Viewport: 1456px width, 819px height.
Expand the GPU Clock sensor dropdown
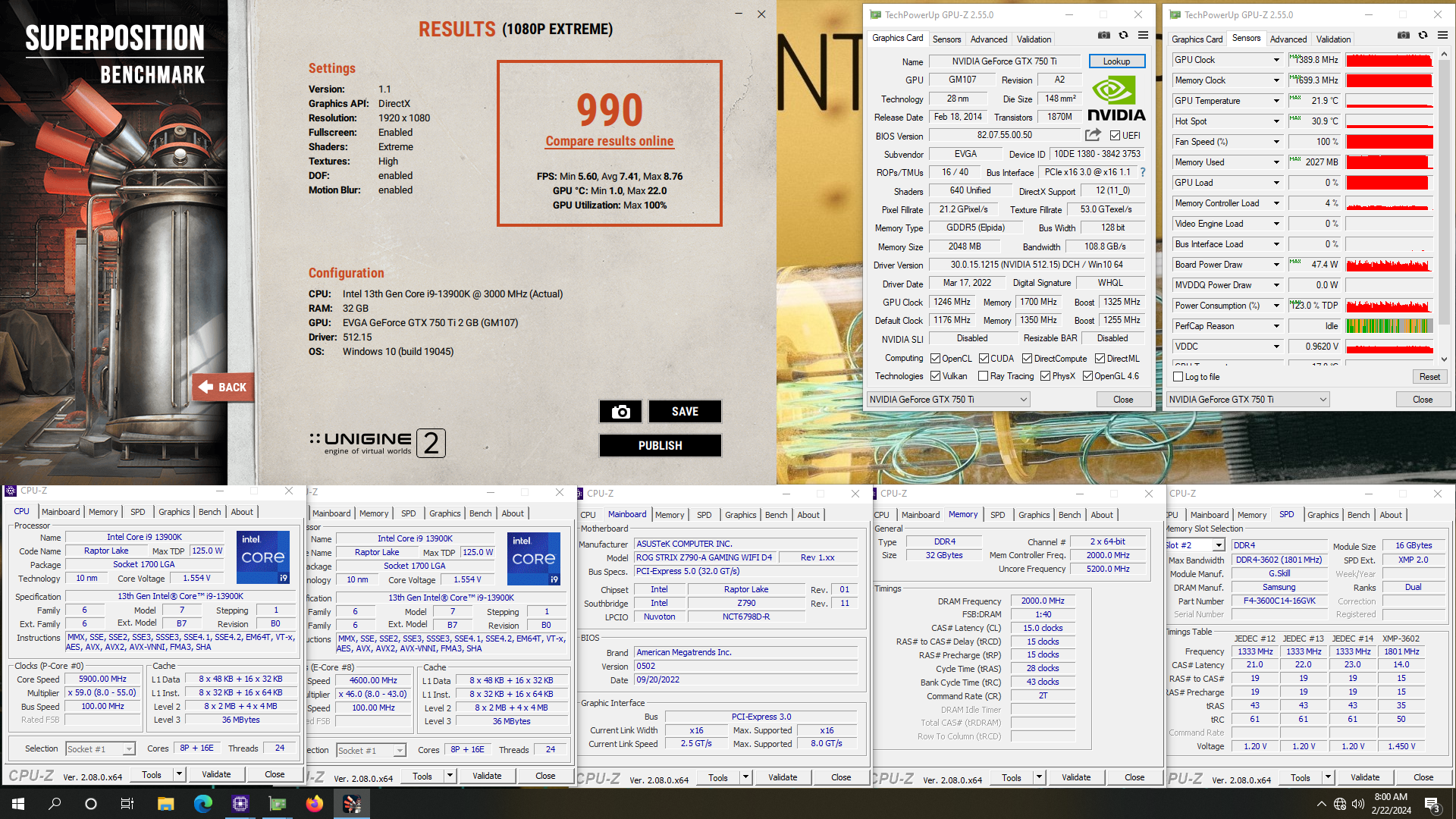click(1276, 60)
